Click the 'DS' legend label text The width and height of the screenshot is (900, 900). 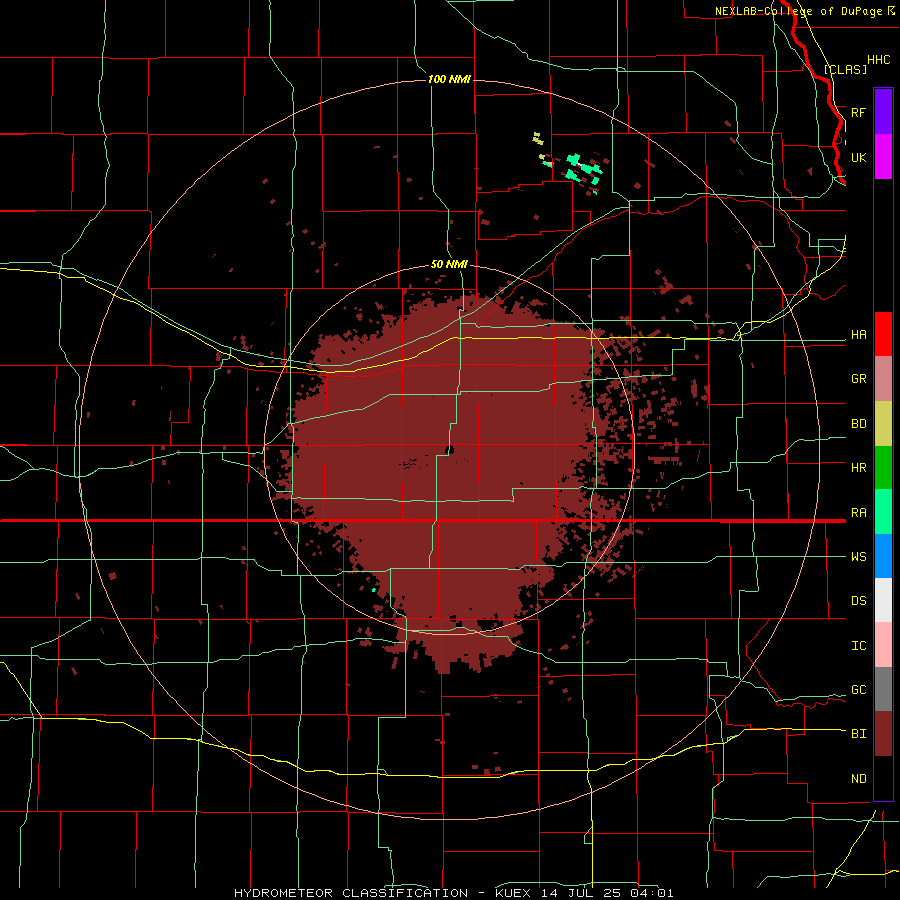tap(858, 601)
